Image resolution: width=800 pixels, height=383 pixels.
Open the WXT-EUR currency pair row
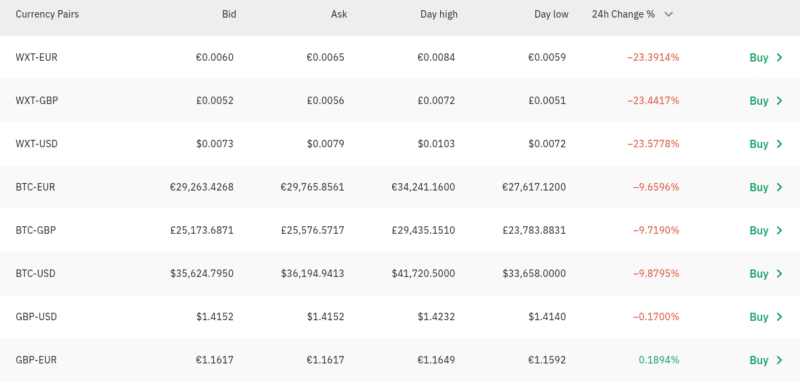point(400,58)
